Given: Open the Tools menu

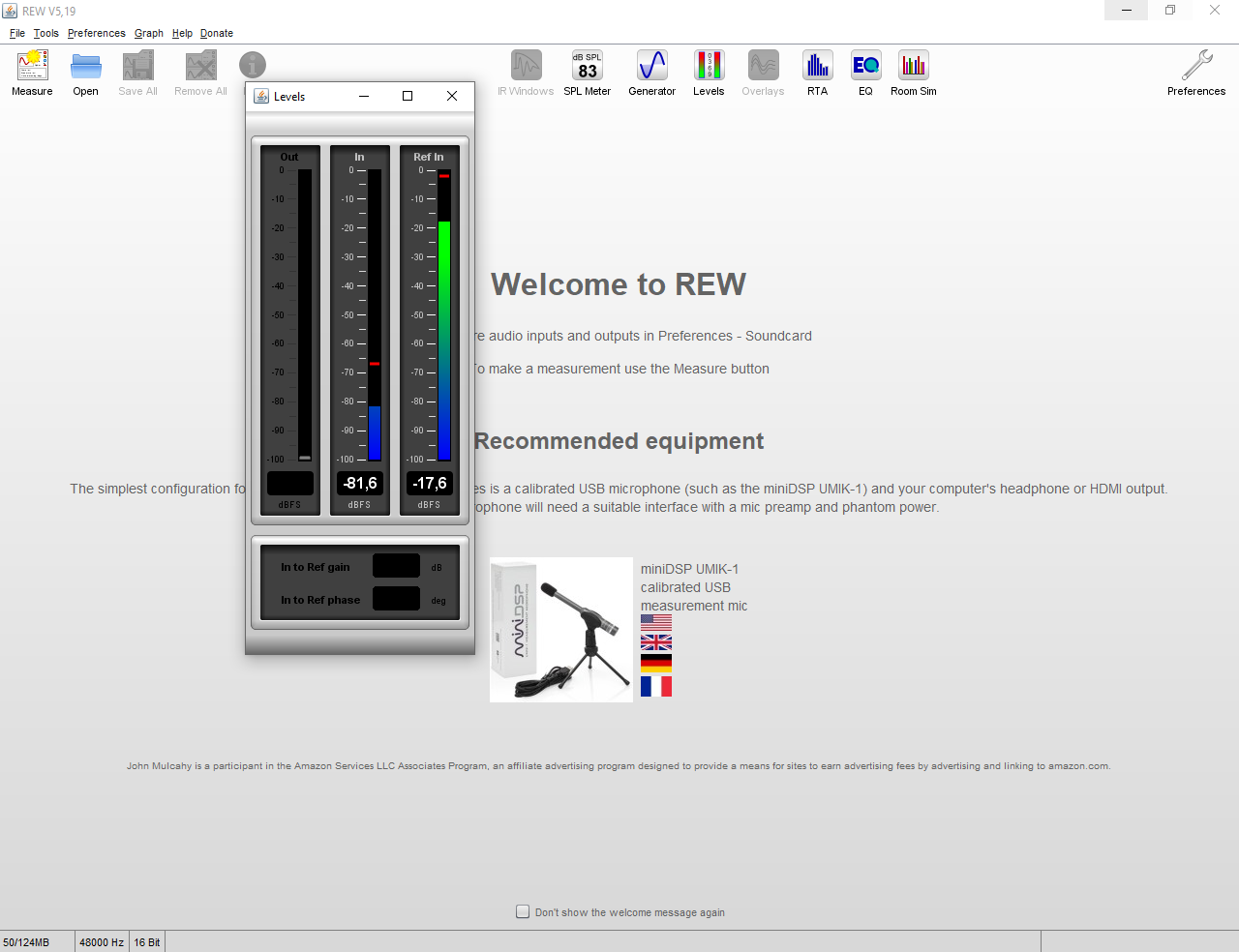Looking at the screenshot, I should click(x=46, y=33).
